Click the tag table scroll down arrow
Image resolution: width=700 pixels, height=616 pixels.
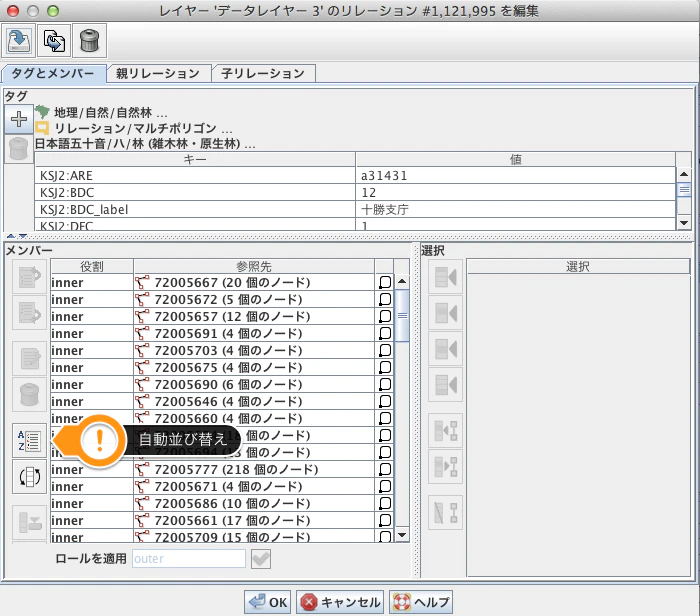tap(683, 222)
